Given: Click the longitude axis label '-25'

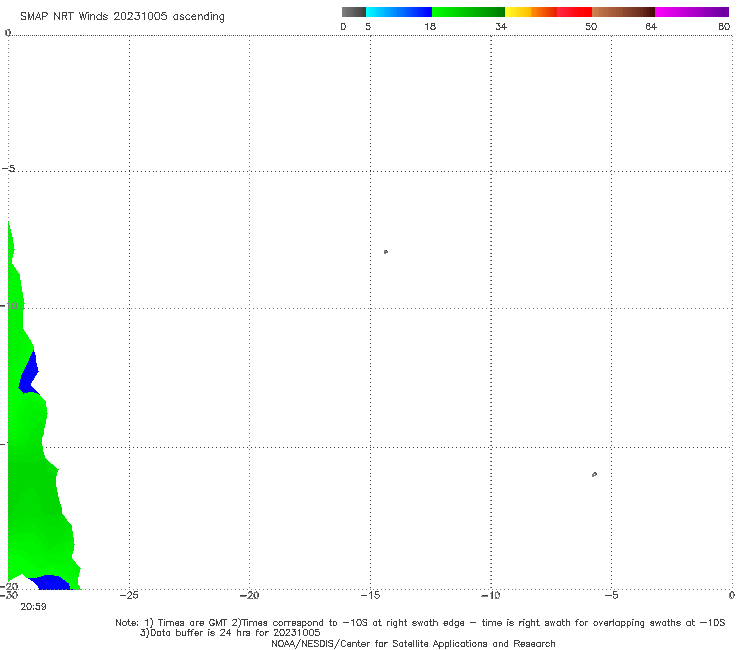Looking at the screenshot, I should tap(129, 595).
